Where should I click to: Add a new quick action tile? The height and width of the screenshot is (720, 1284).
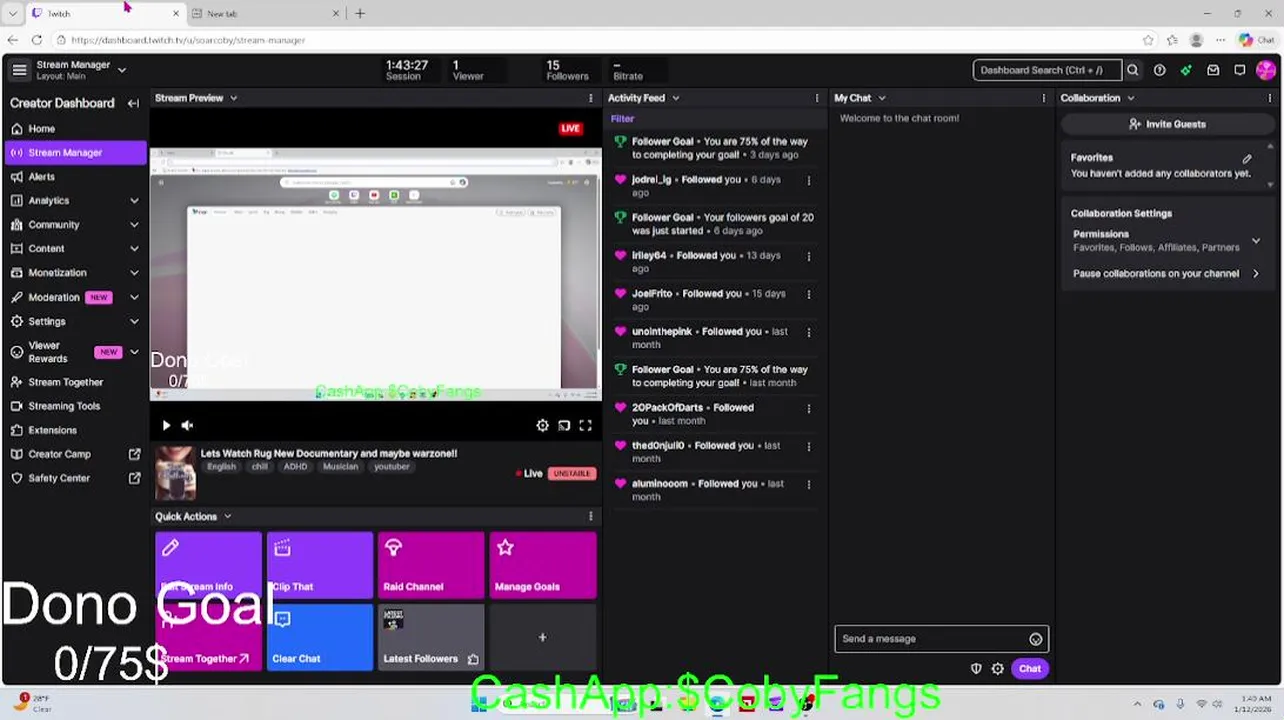click(543, 637)
